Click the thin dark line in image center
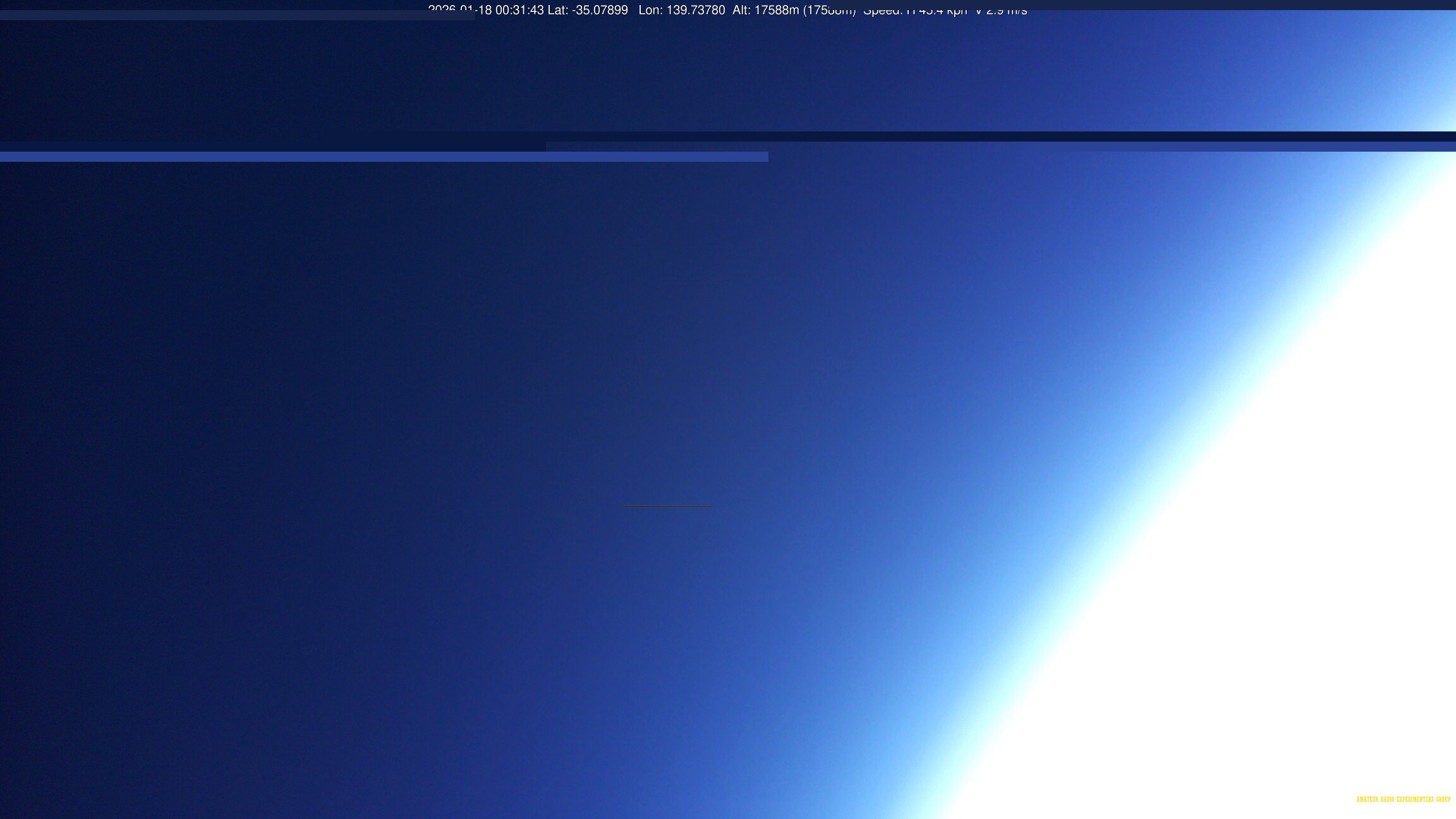This screenshot has height=819, width=1456. [x=667, y=506]
